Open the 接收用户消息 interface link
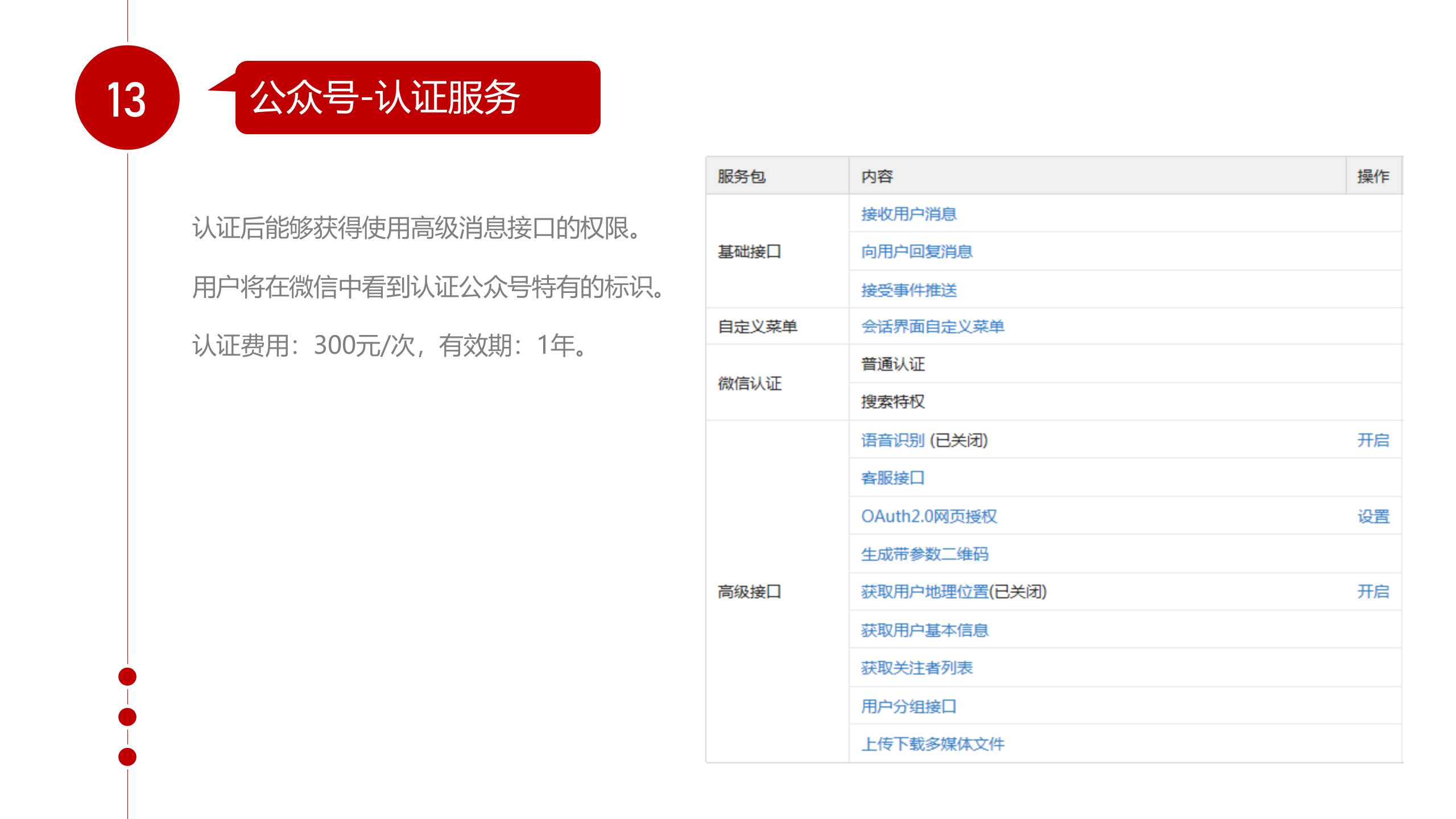 908,213
